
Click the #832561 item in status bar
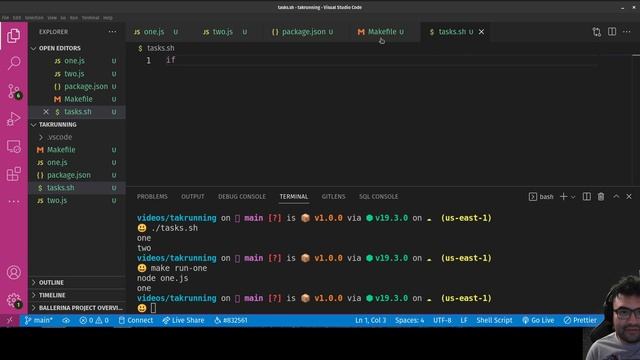231,320
